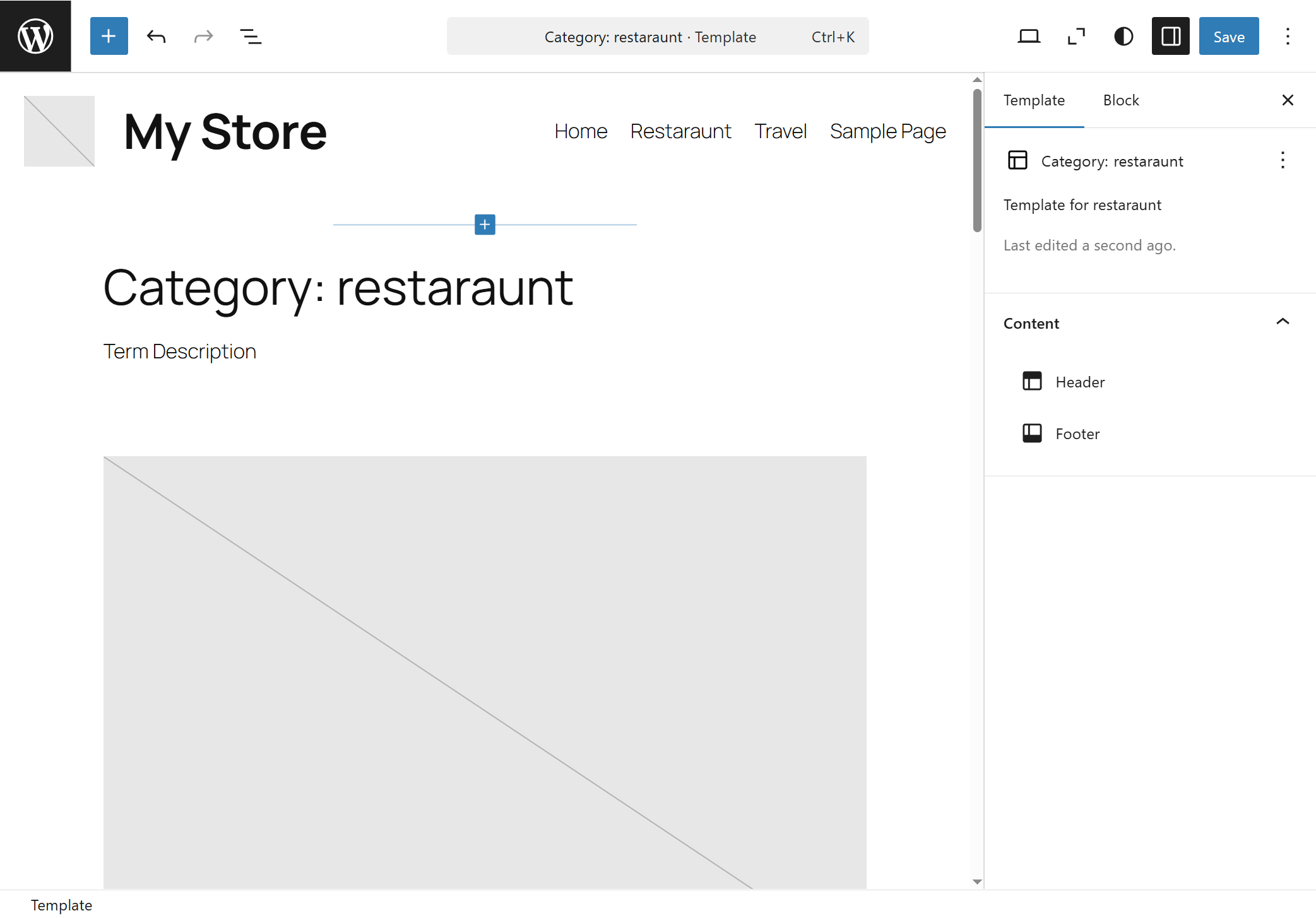
Task: Click the Restaraunt navigation link
Action: point(680,131)
